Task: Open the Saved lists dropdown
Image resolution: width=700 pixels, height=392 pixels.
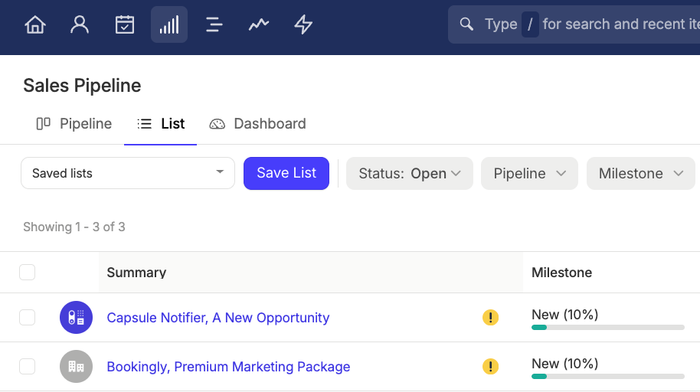Action: click(128, 173)
